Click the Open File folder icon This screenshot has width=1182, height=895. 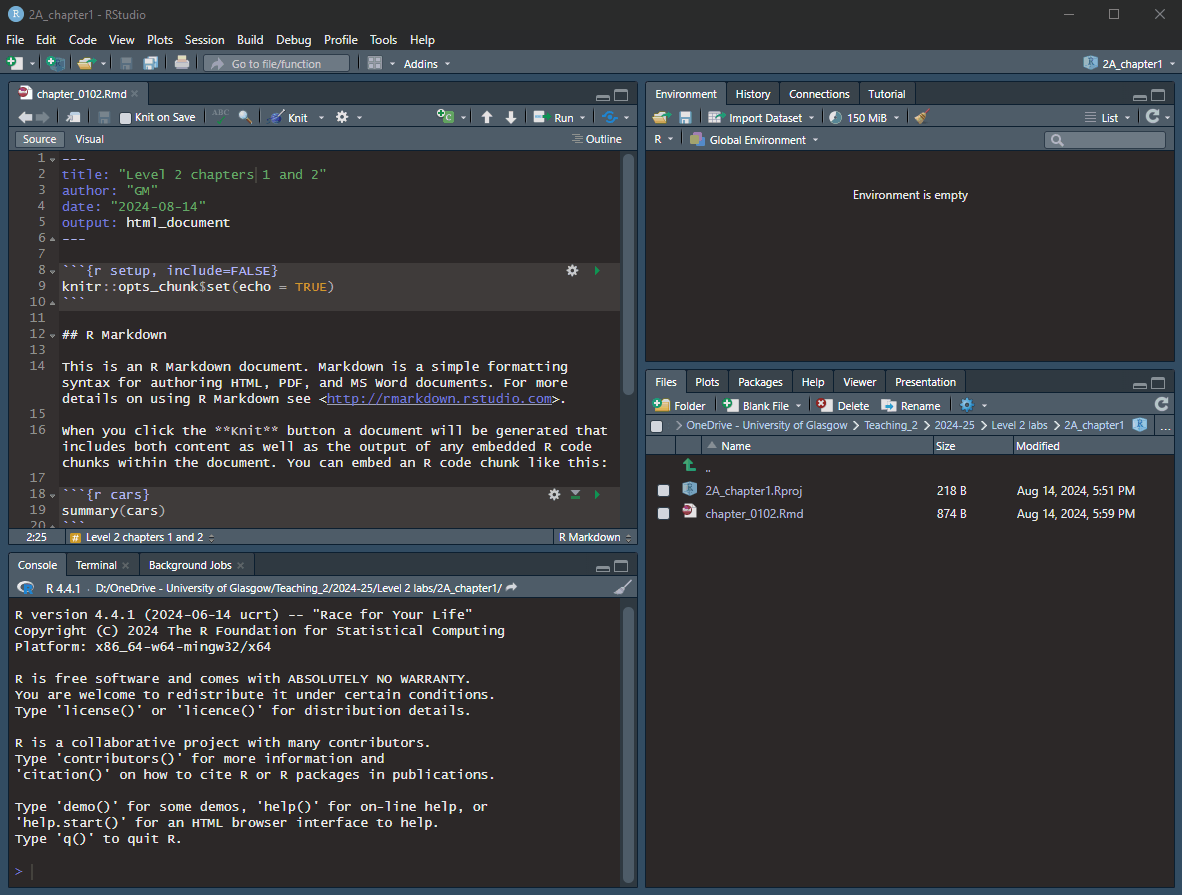[x=85, y=63]
